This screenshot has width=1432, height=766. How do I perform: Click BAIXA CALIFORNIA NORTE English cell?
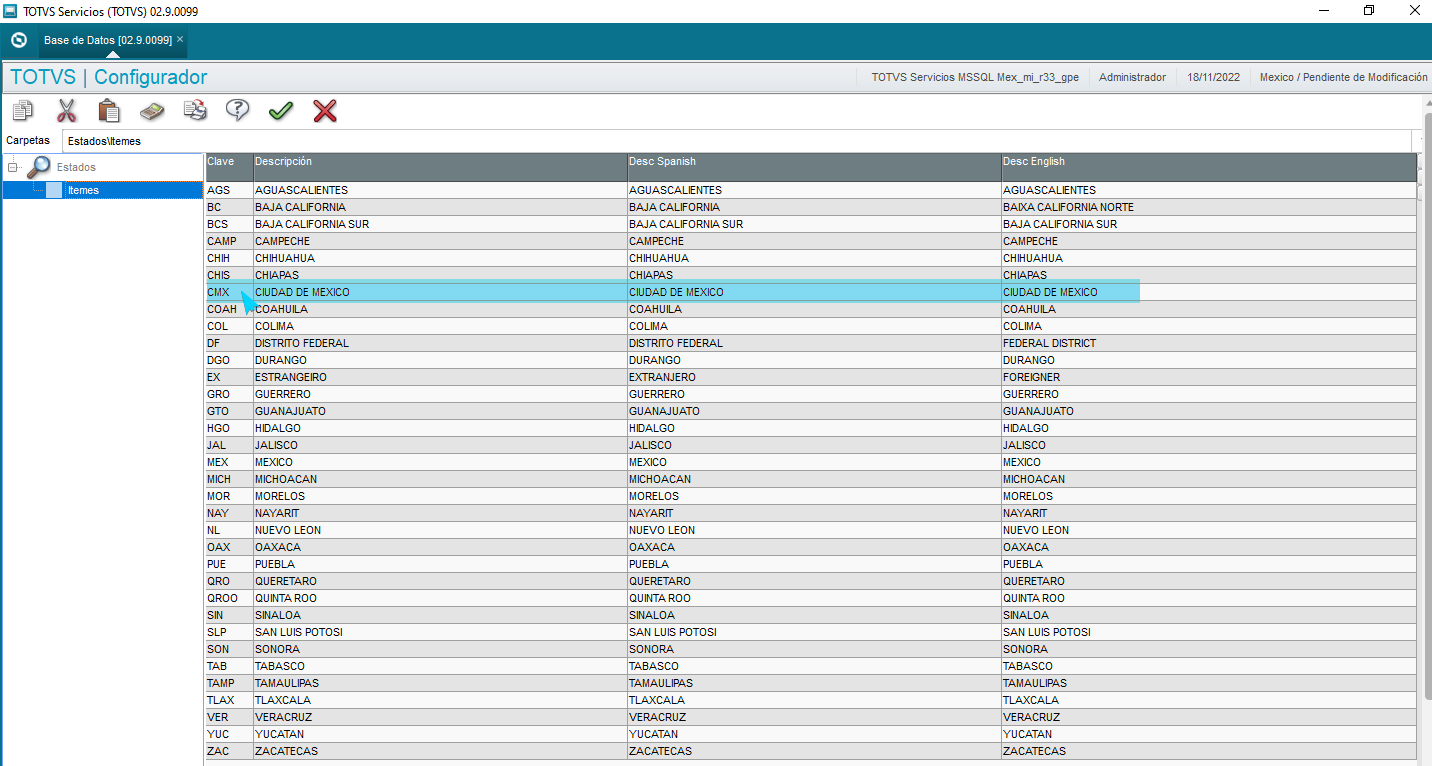point(1209,207)
